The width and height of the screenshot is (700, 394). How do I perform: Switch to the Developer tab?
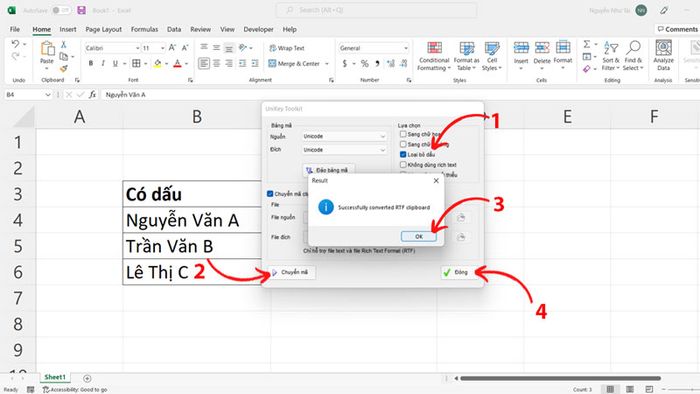[258, 29]
